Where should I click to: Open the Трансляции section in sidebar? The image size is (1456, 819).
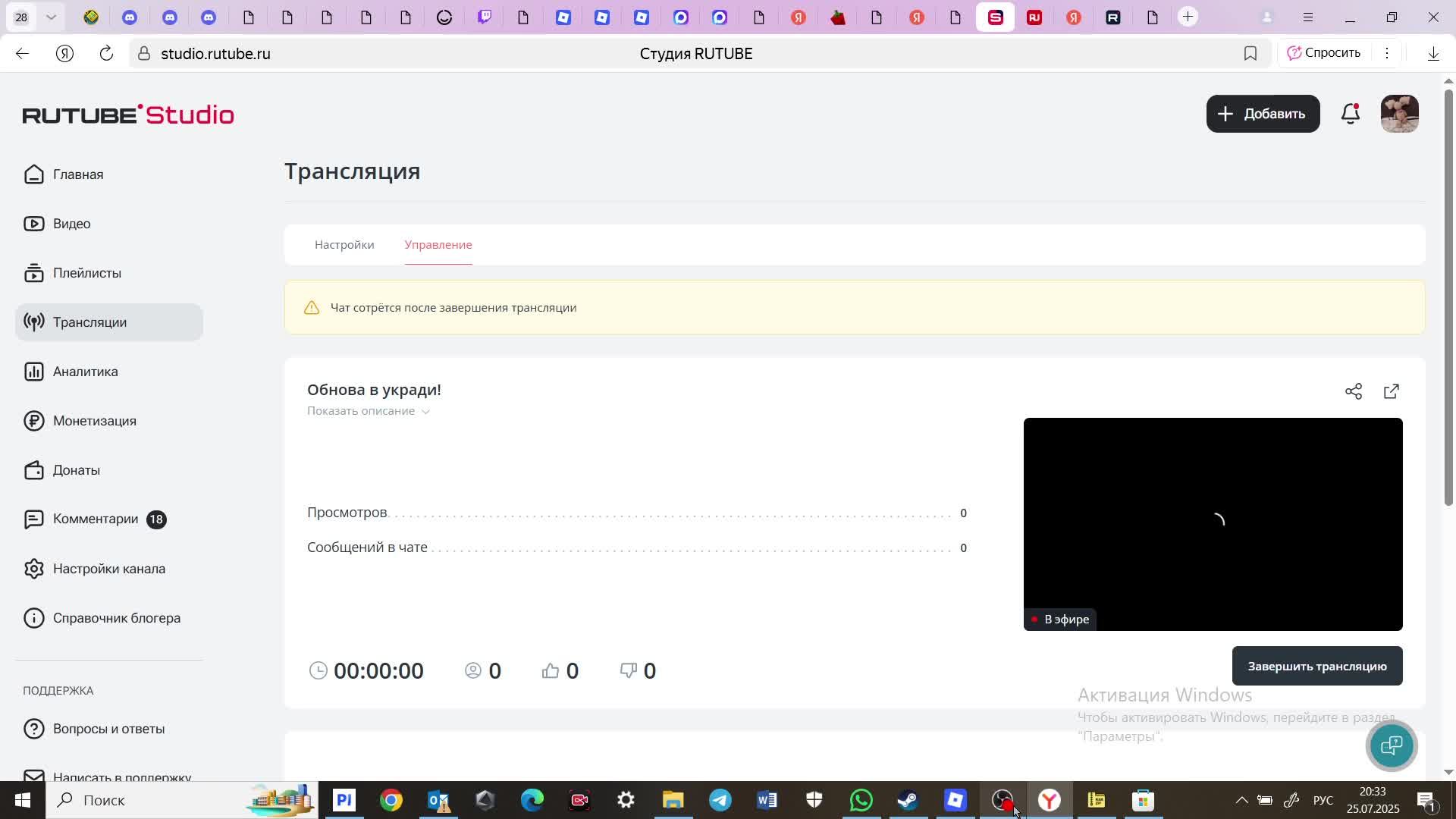(x=89, y=322)
